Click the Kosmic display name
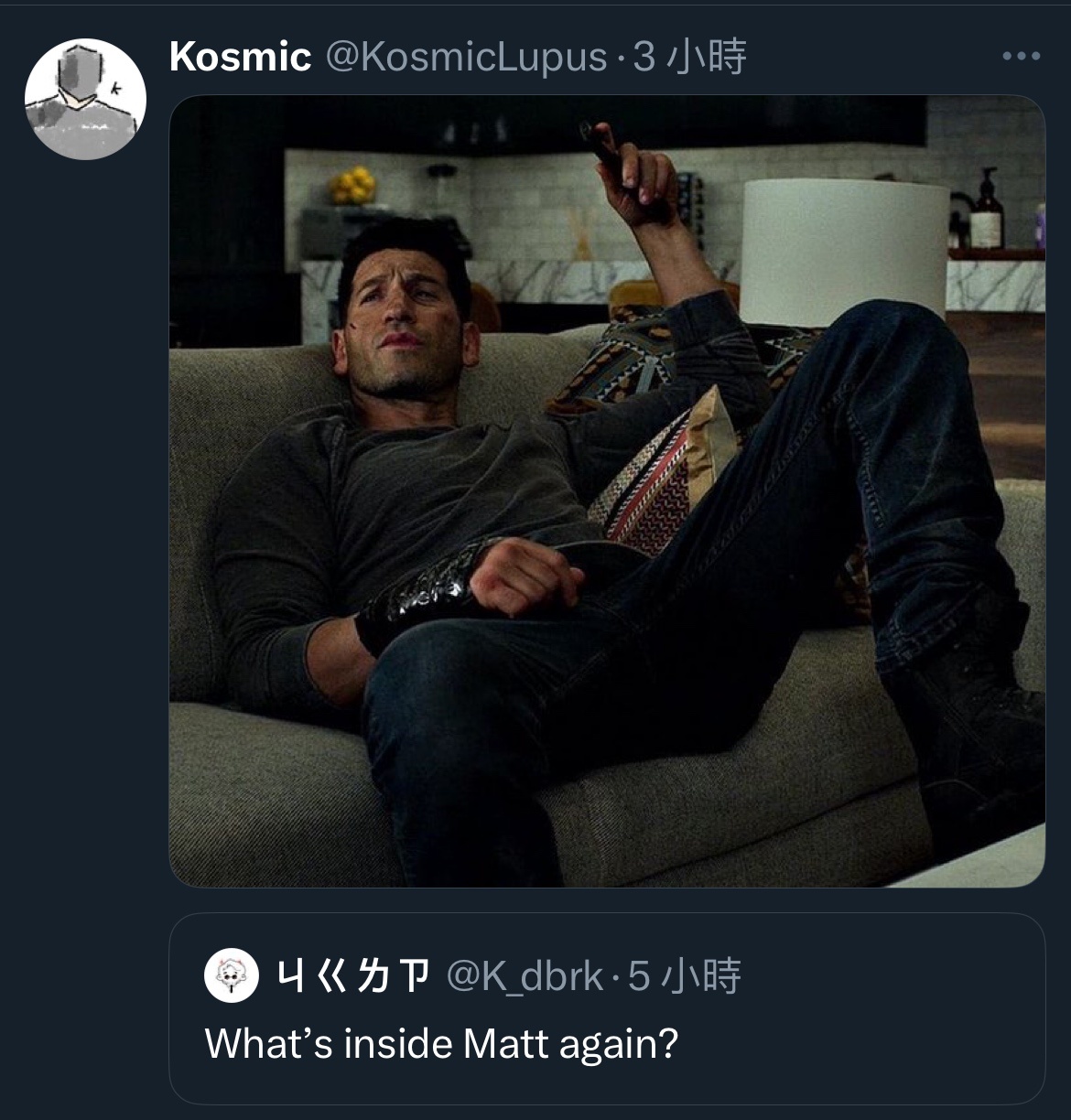 click(240, 57)
